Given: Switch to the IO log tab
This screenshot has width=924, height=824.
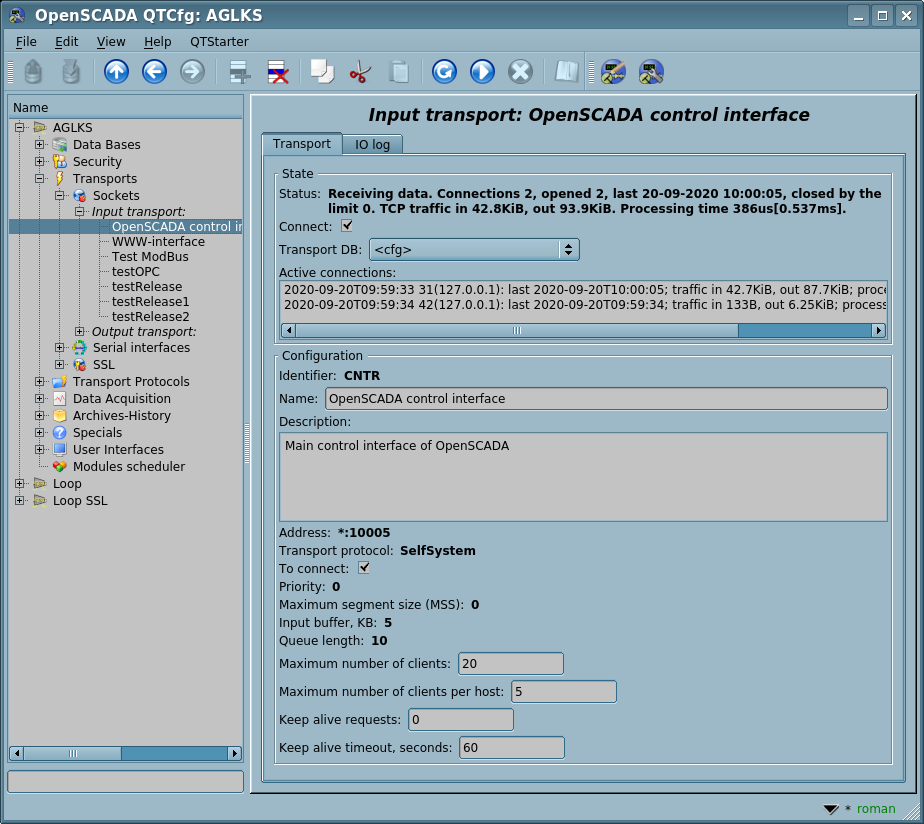Looking at the screenshot, I should pos(372,145).
